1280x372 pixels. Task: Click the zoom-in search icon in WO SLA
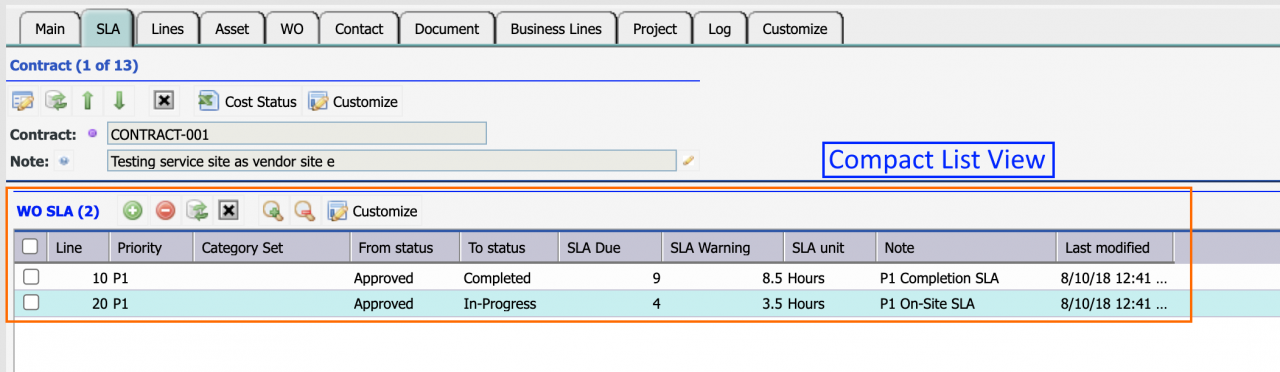click(x=272, y=211)
